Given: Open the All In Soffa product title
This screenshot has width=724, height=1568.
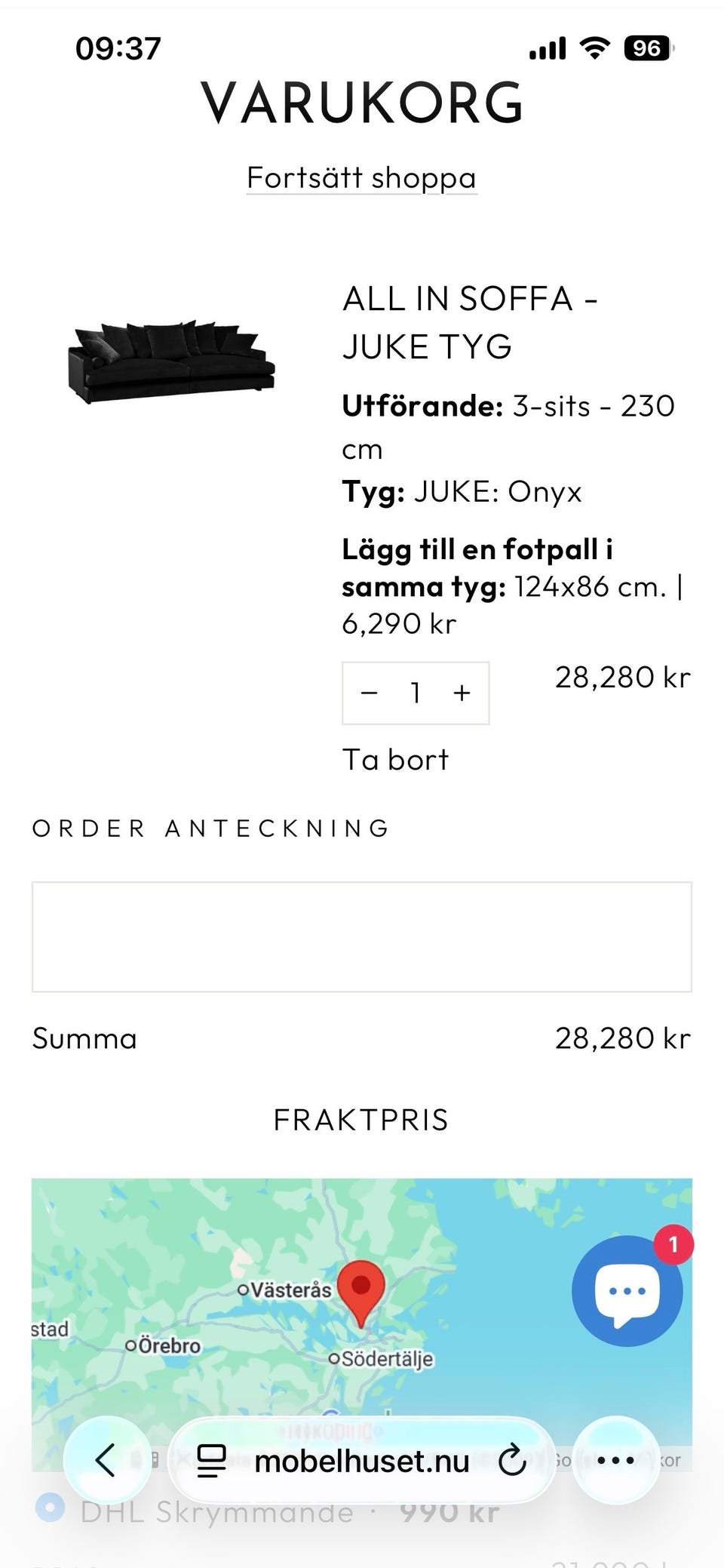Looking at the screenshot, I should point(469,322).
